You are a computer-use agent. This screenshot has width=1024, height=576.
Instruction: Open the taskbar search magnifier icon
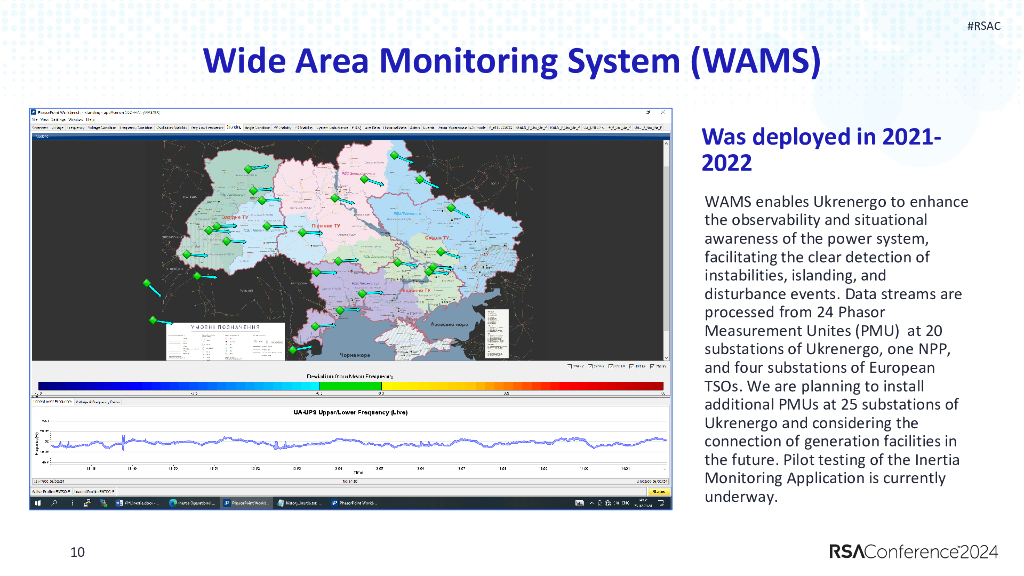(x=55, y=503)
